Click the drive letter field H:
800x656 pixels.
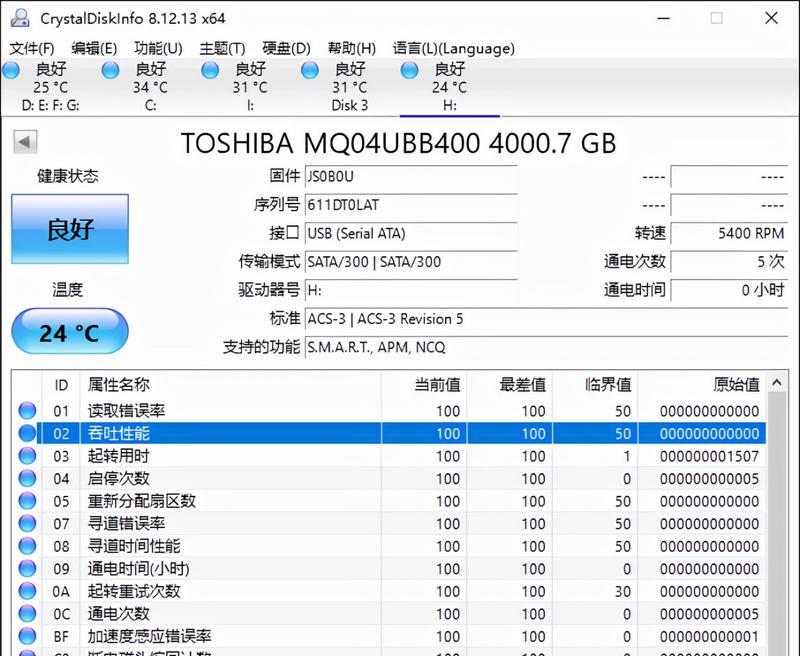pos(411,291)
